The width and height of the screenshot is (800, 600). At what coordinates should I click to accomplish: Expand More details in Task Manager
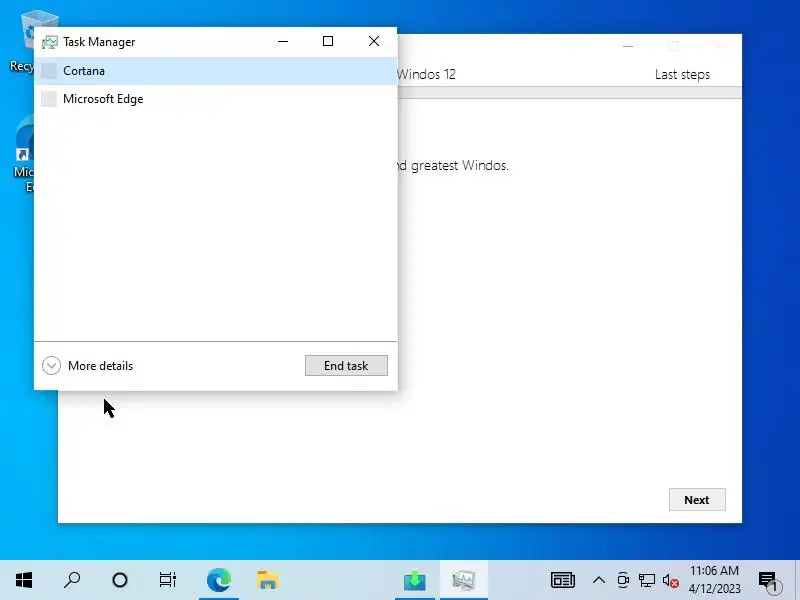(88, 366)
